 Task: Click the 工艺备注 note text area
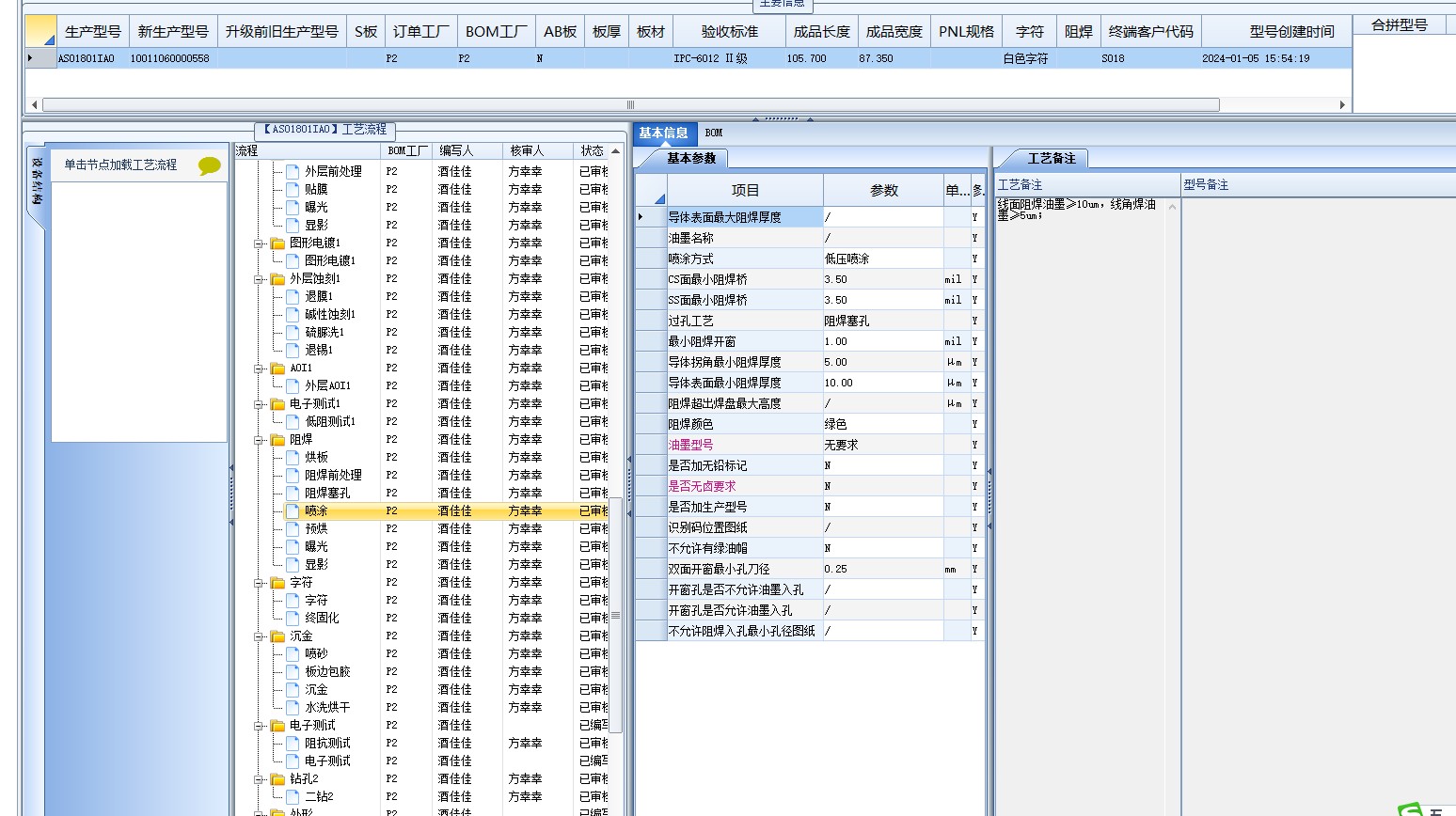point(1082,506)
